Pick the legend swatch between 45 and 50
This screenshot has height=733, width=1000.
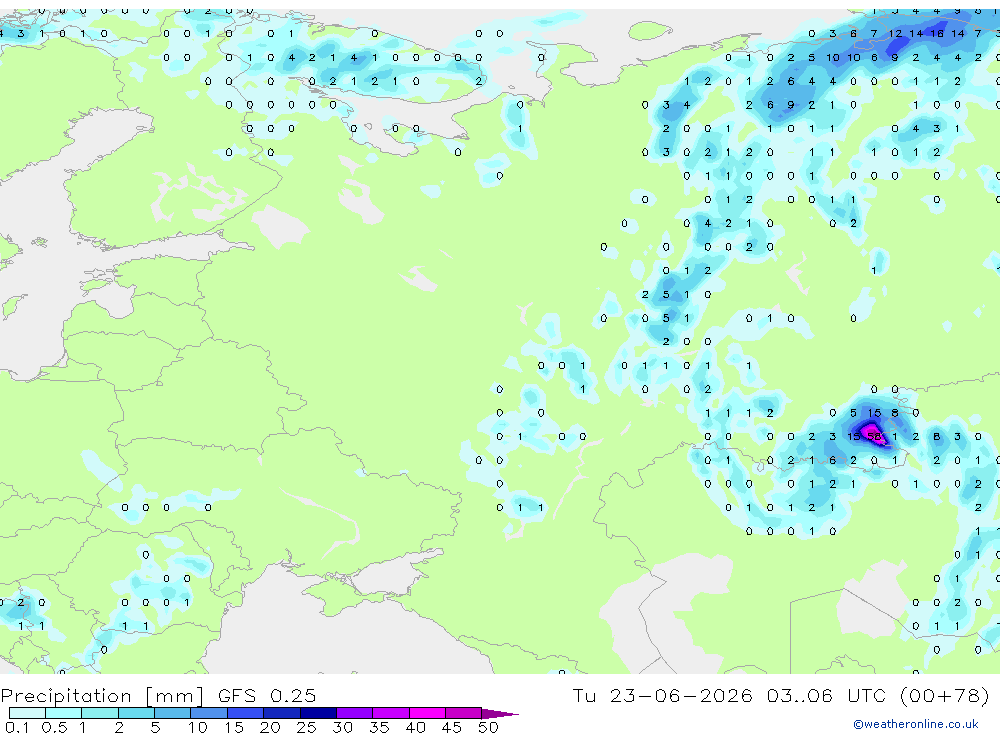tap(464, 713)
